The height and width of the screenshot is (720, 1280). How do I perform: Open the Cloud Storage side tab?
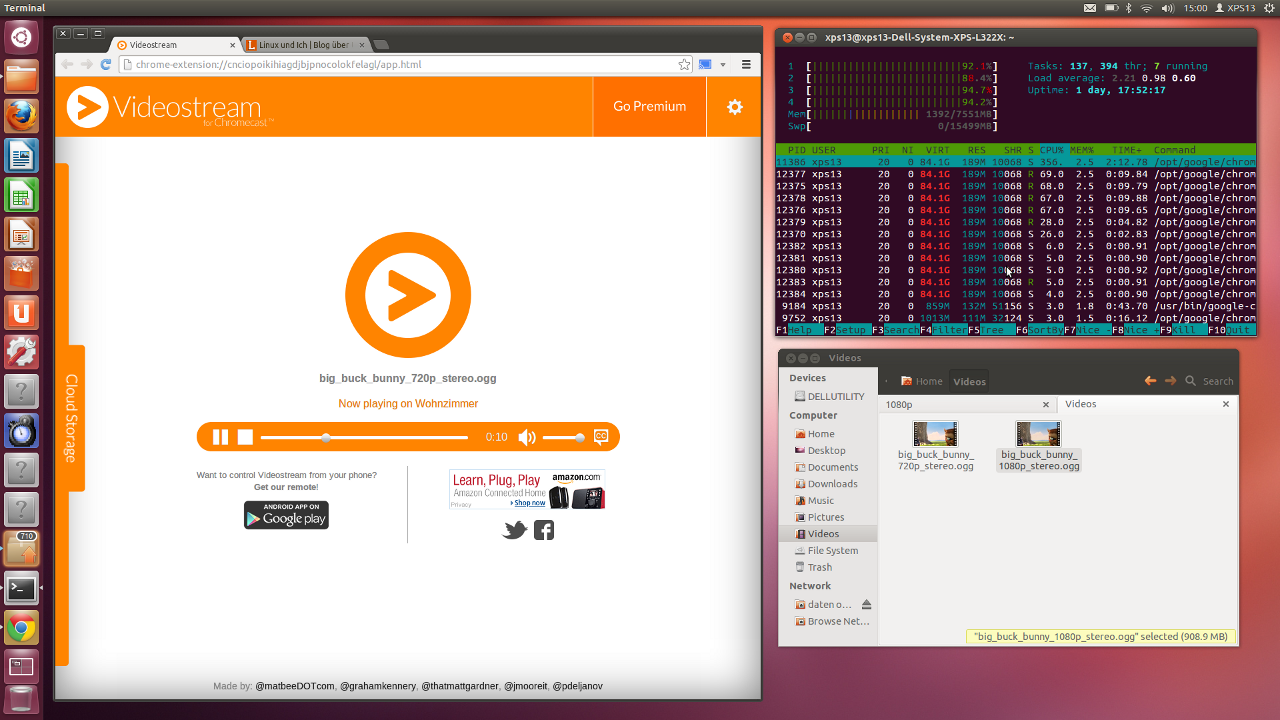click(71, 418)
